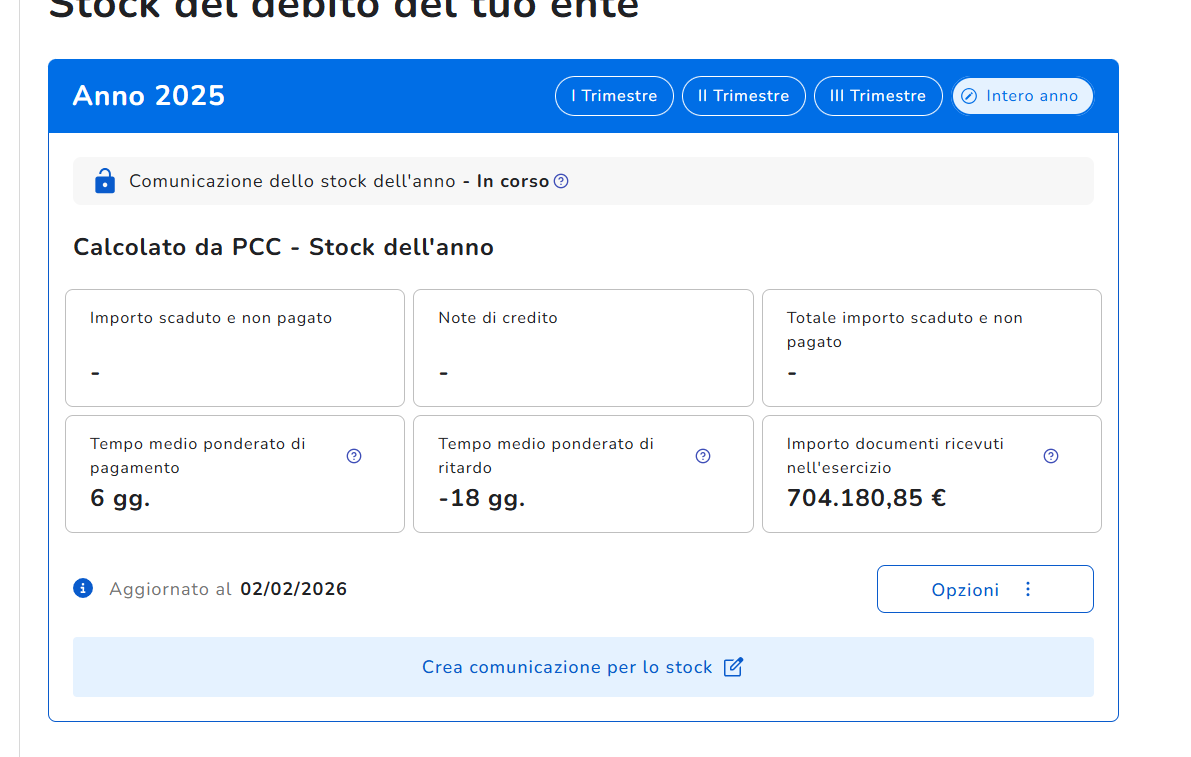Select the Note di credito card

pyautogui.click(x=583, y=347)
